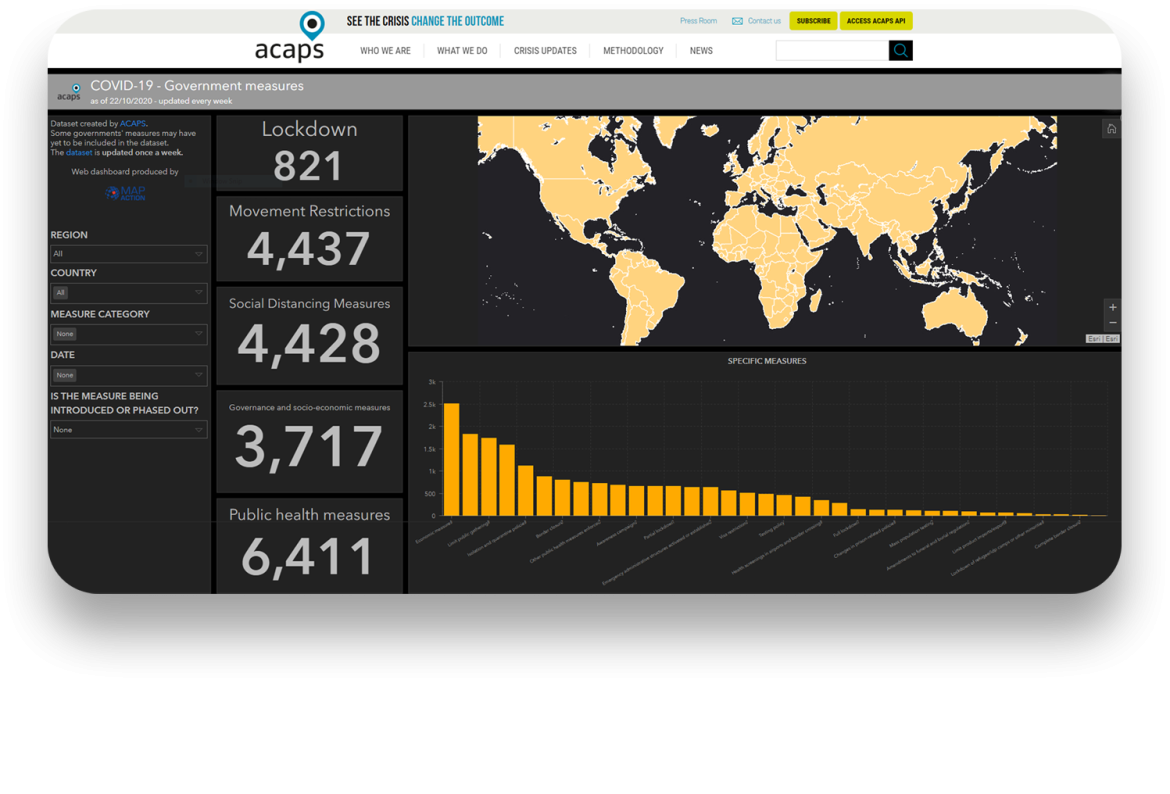Expand the REGION dropdown
The width and height of the screenshot is (1170, 794).
tap(129, 254)
